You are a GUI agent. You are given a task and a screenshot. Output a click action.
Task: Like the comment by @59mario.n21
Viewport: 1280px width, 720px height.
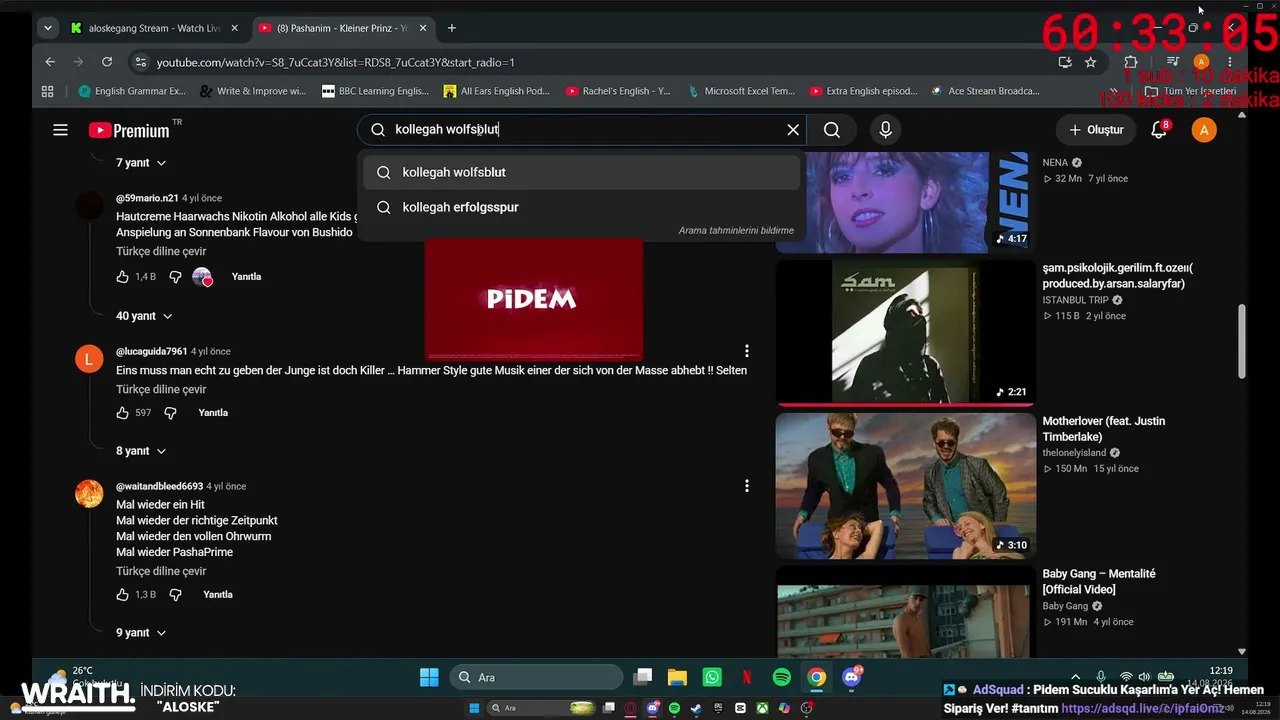(x=123, y=277)
